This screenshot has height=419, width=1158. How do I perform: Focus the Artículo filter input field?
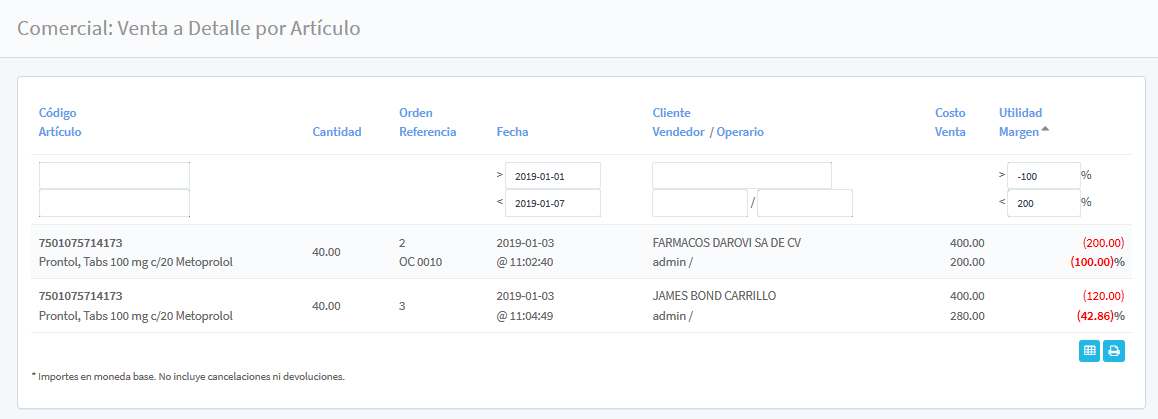pyautogui.click(x=114, y=203)
